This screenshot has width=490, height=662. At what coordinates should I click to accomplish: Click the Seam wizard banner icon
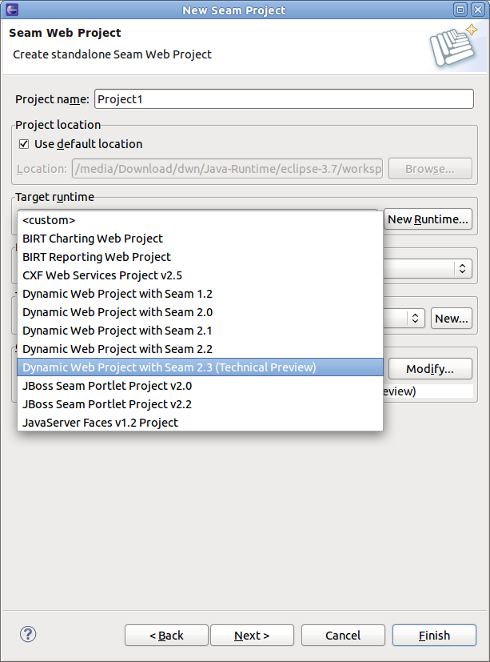[x=454, y=45]
